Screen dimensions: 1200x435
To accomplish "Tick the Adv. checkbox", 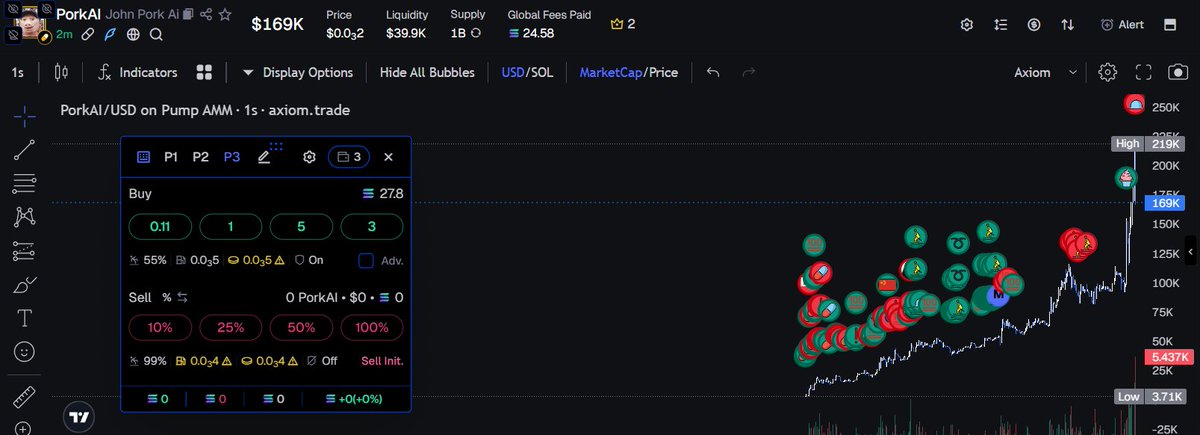I will [x=366, y=260].
